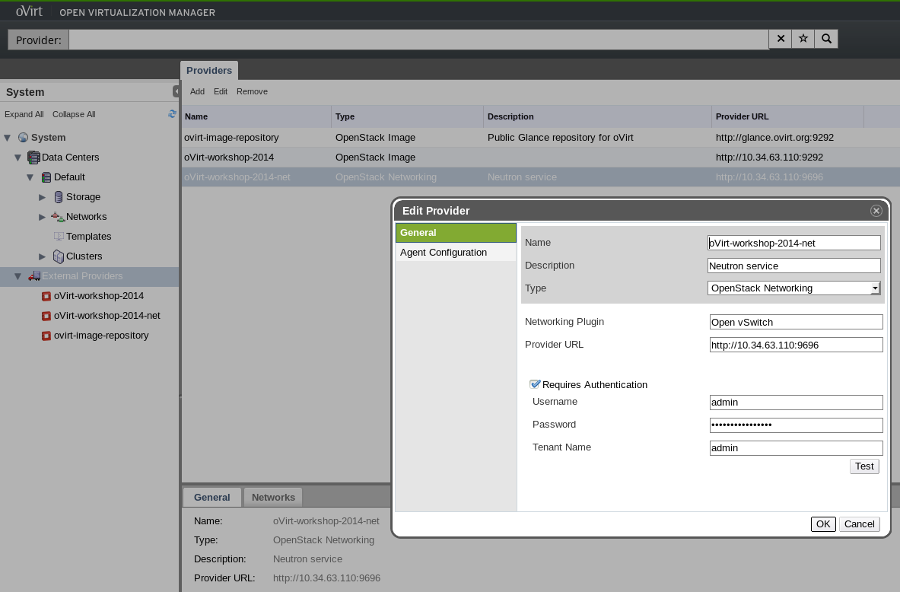Click the Clusters icon in tree
The image size is (900, 592).
[x=59, y=256]
